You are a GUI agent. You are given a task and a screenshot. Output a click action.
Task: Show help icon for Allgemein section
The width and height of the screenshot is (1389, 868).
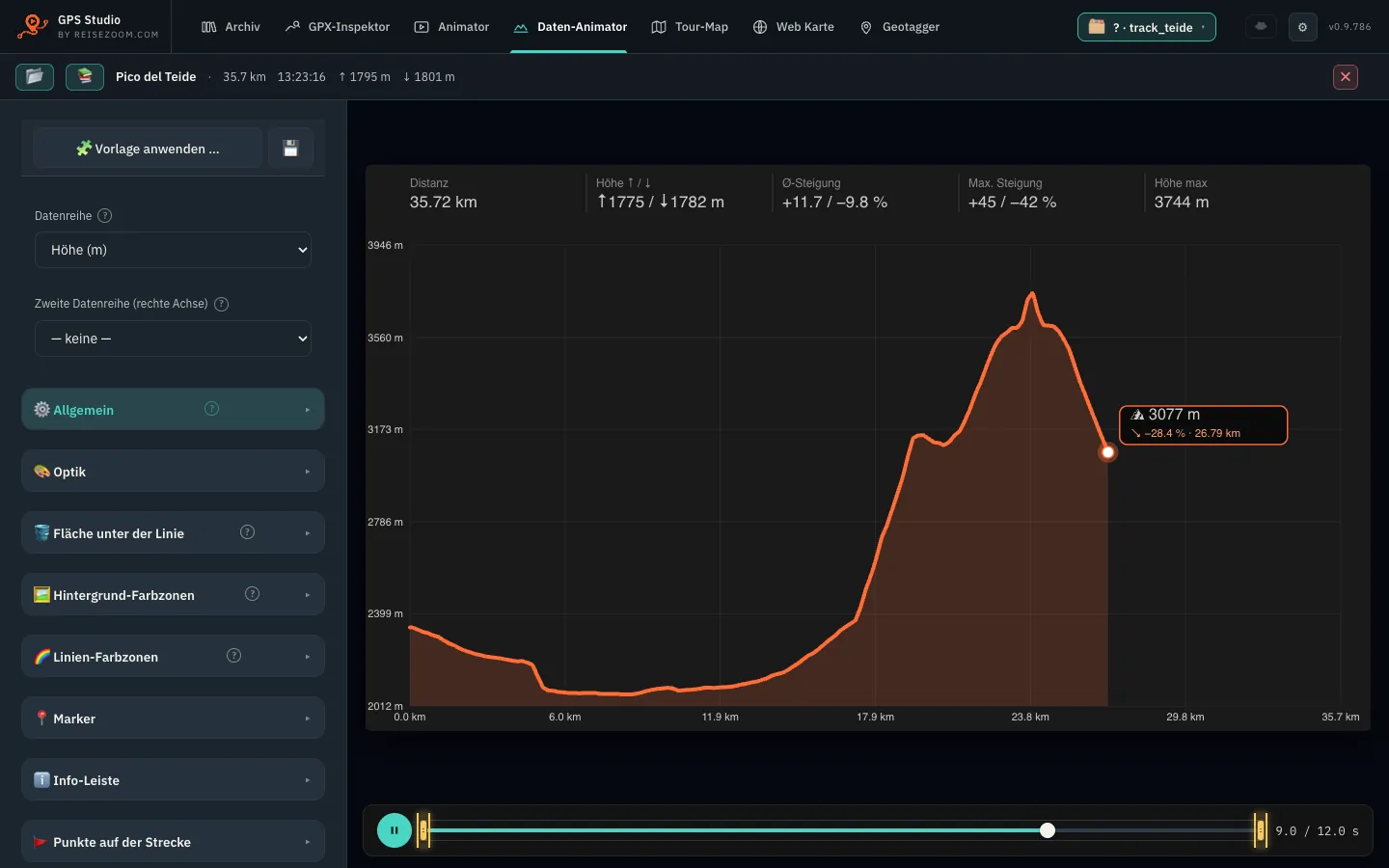pos(212,409)
